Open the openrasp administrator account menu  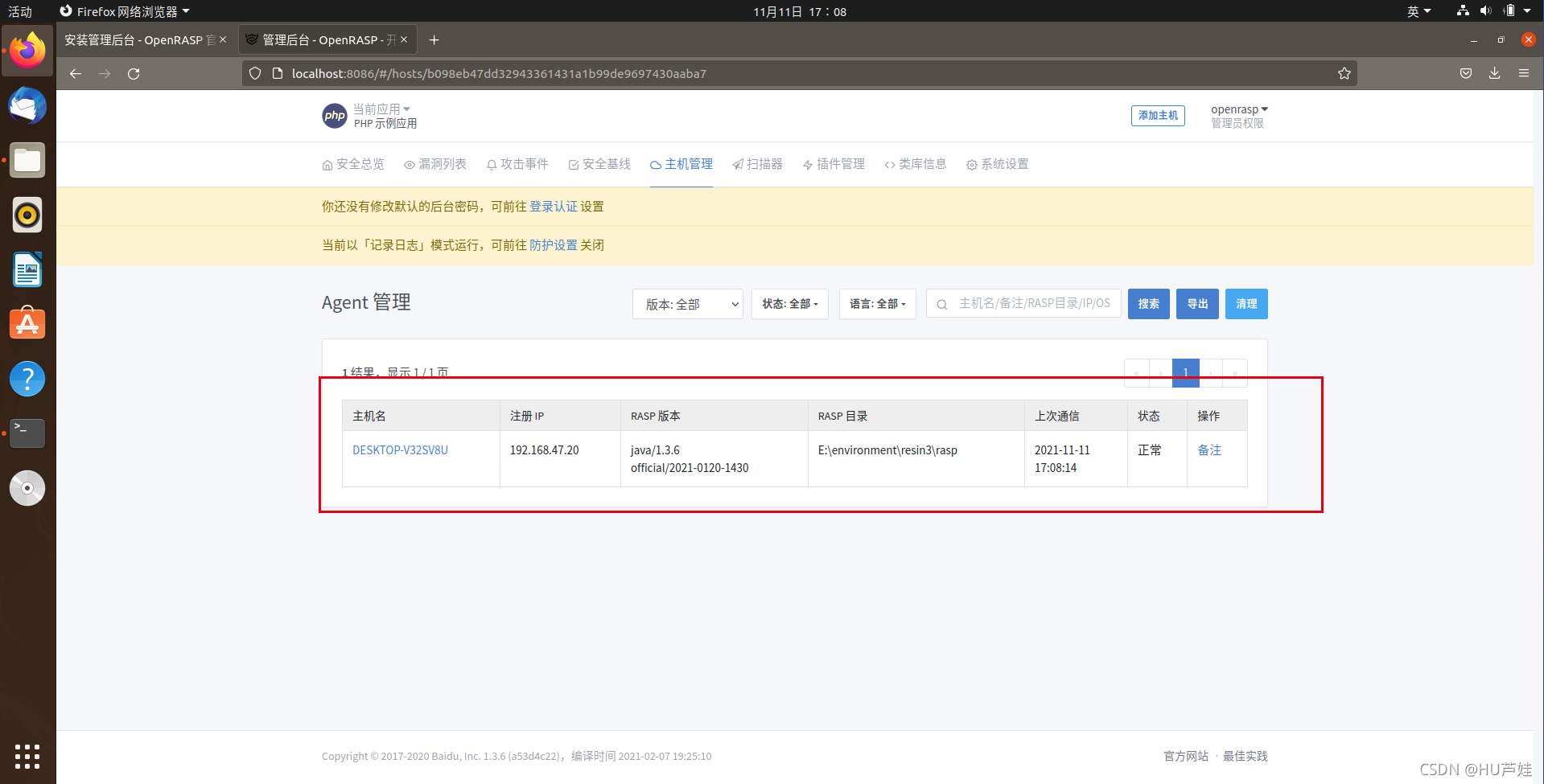coord(1238,109)
